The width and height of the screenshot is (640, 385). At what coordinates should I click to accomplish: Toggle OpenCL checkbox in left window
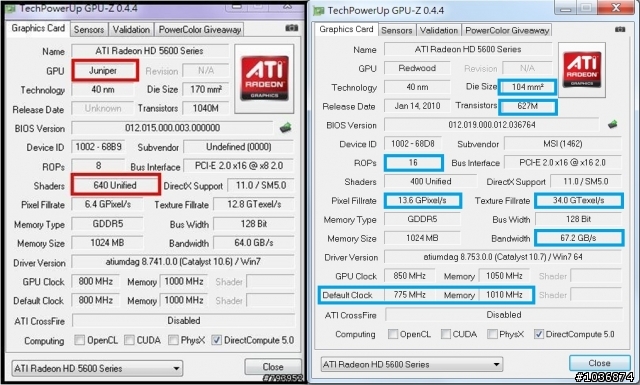[80, 340]
